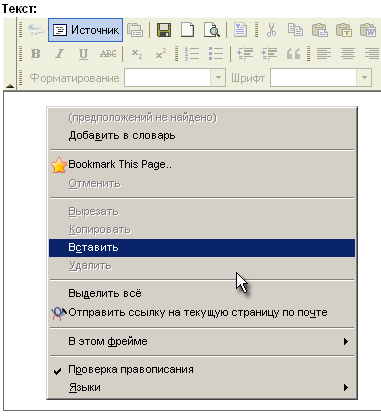This screenshot has height=418, width=381.
Task: Click the (предположений не найдено) entry
Action: (202, 118)
